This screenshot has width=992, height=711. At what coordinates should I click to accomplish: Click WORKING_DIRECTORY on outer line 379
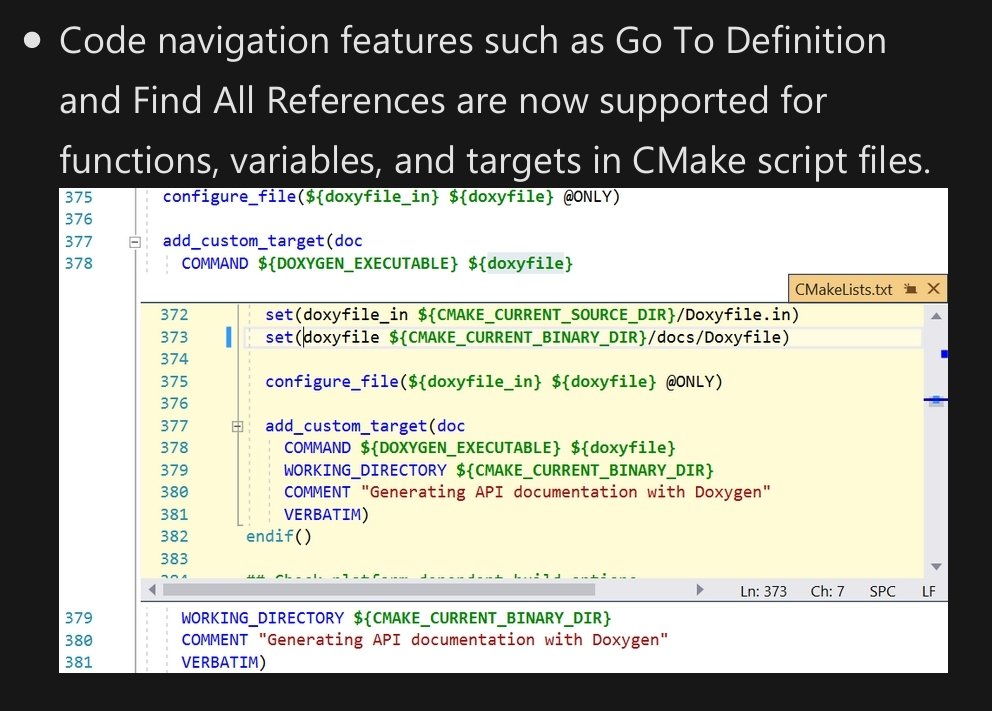(x=263, y=618)
